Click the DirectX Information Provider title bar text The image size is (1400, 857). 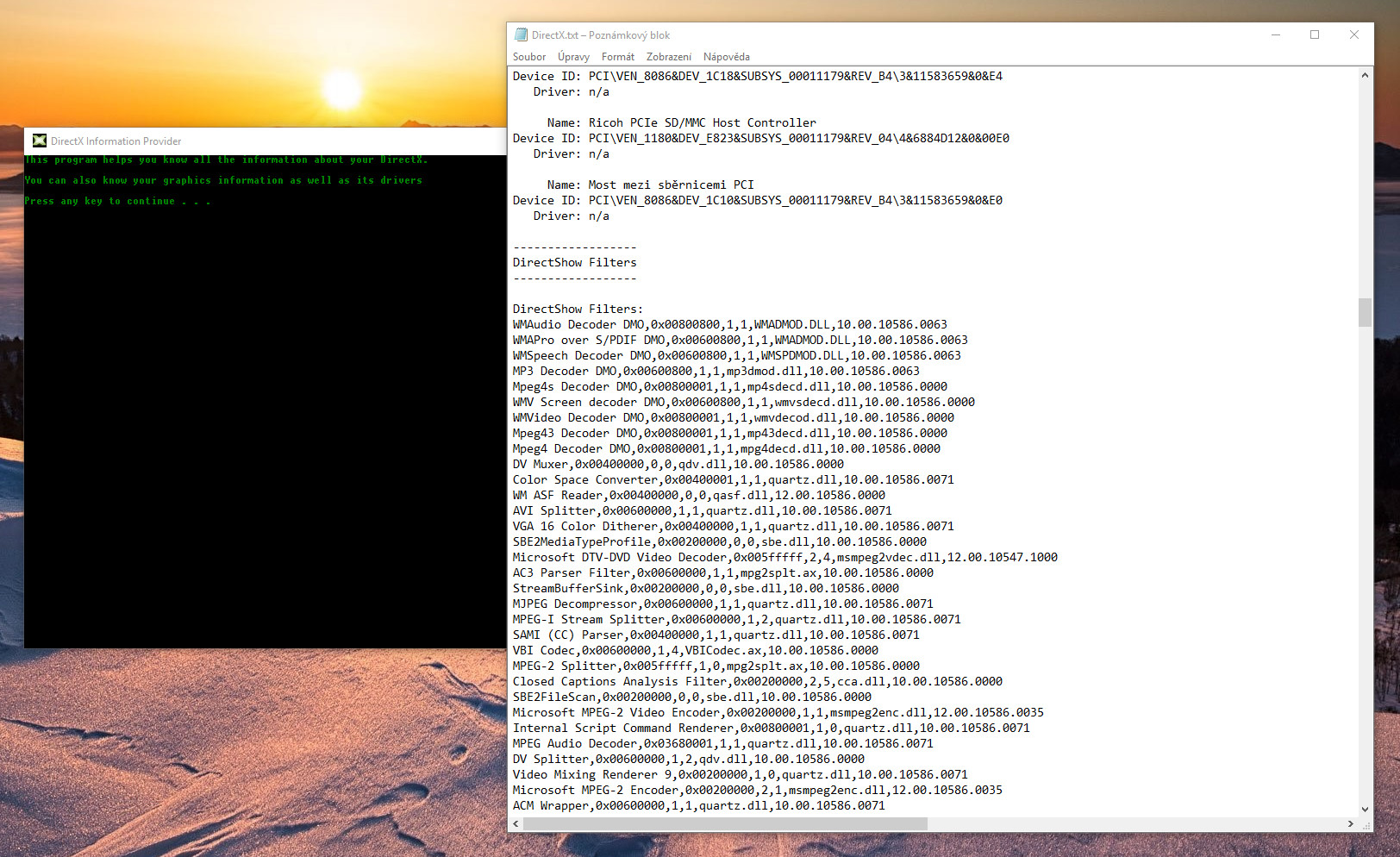(x=116, y=141)
